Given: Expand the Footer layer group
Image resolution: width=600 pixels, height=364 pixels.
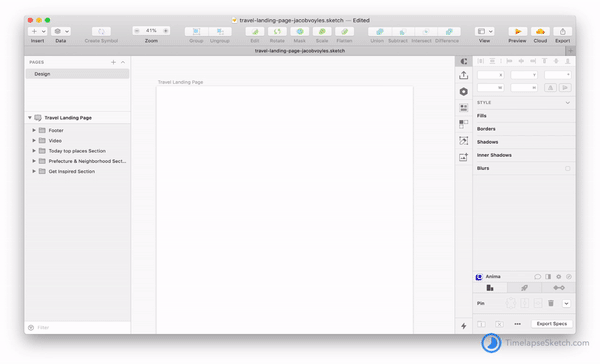Looking at the screenshot, I should tap(34, 131).
